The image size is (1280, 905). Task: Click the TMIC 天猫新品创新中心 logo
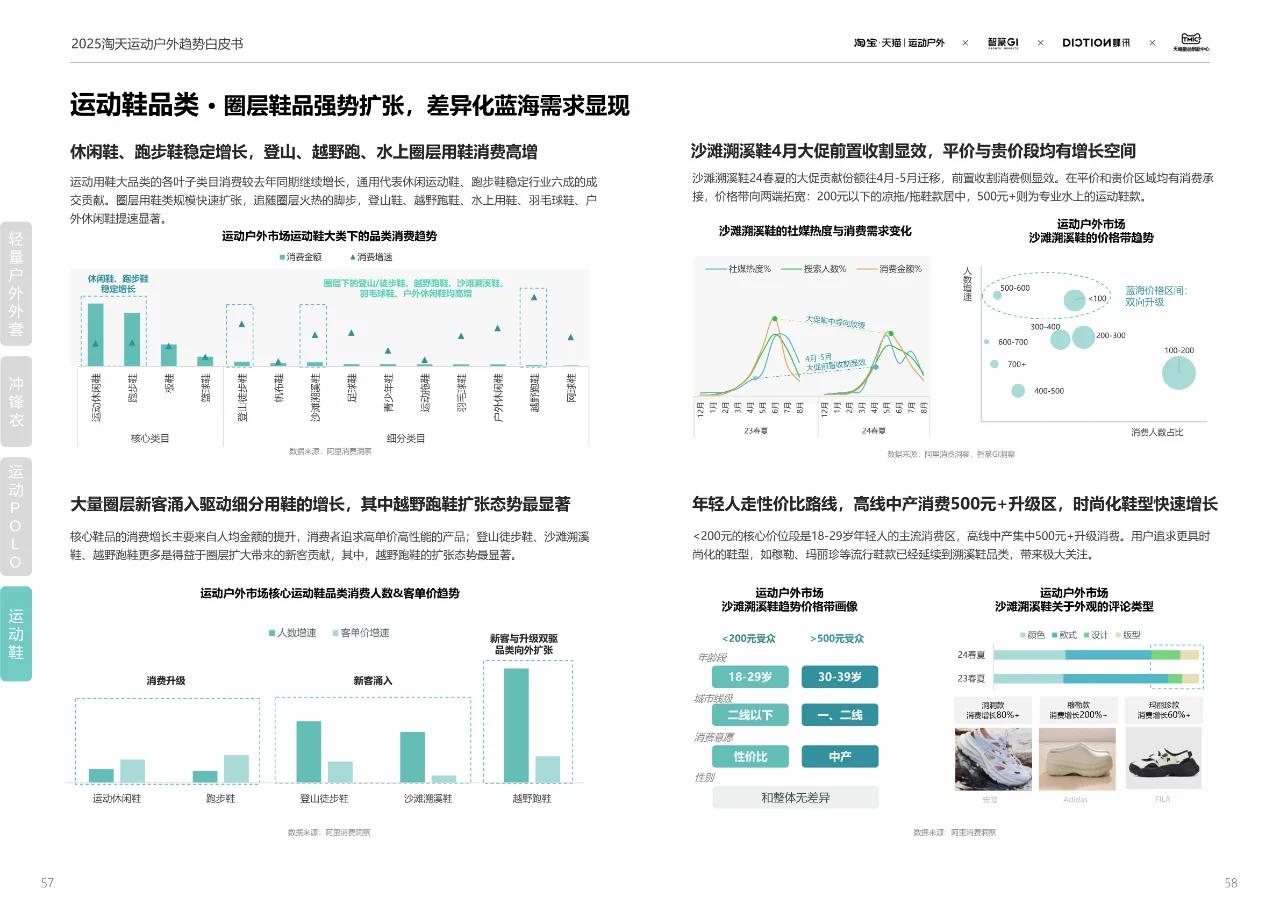pyautogui.click(x=1191, y=41)
